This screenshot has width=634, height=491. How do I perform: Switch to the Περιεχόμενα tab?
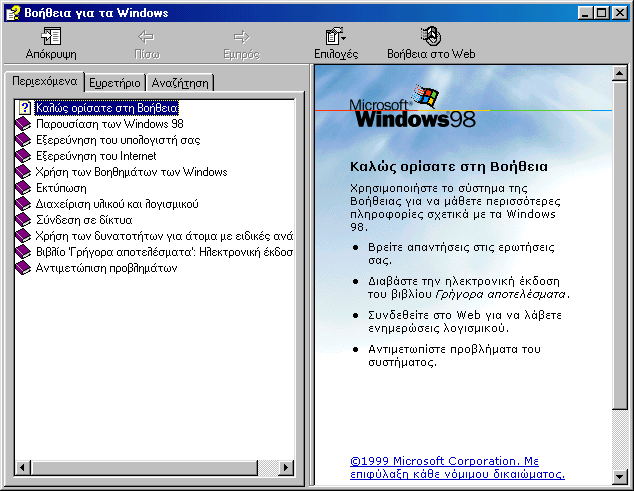44,81
